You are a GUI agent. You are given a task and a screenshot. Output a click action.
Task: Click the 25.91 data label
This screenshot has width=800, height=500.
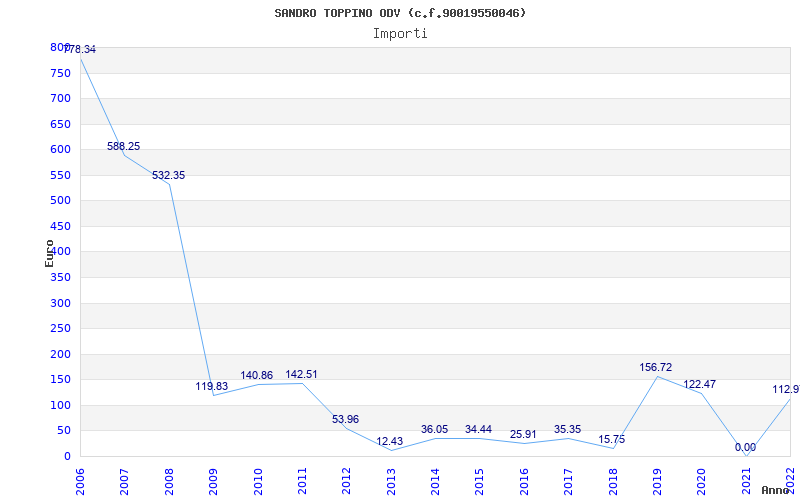(523, 435)
